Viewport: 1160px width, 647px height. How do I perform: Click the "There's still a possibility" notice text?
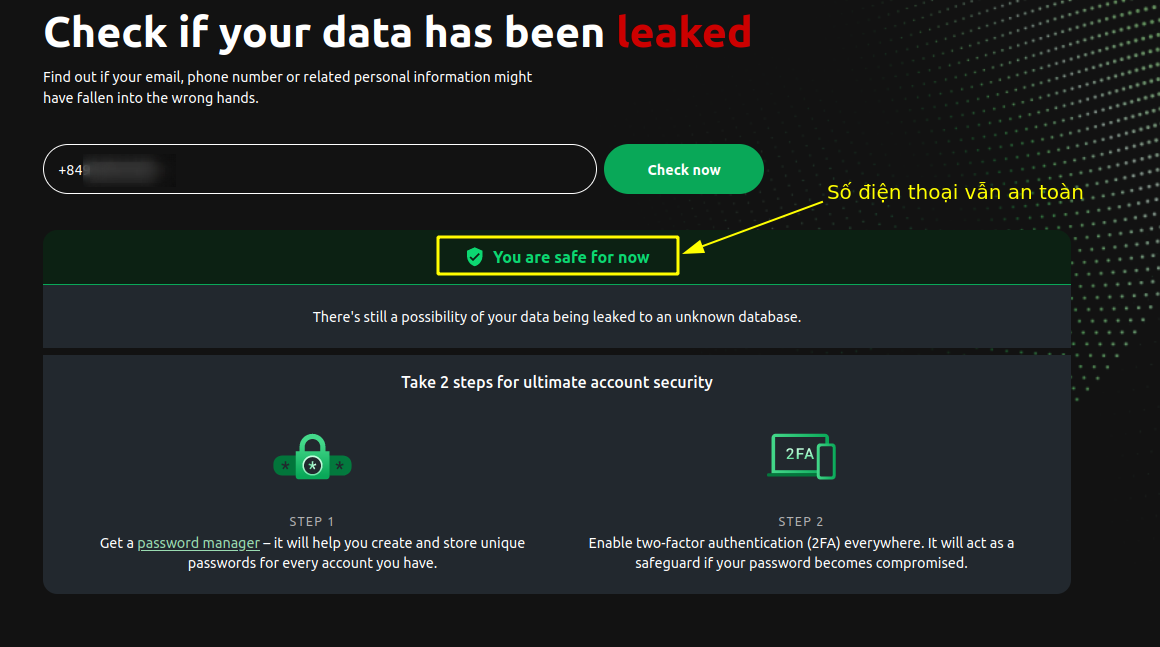557,317
